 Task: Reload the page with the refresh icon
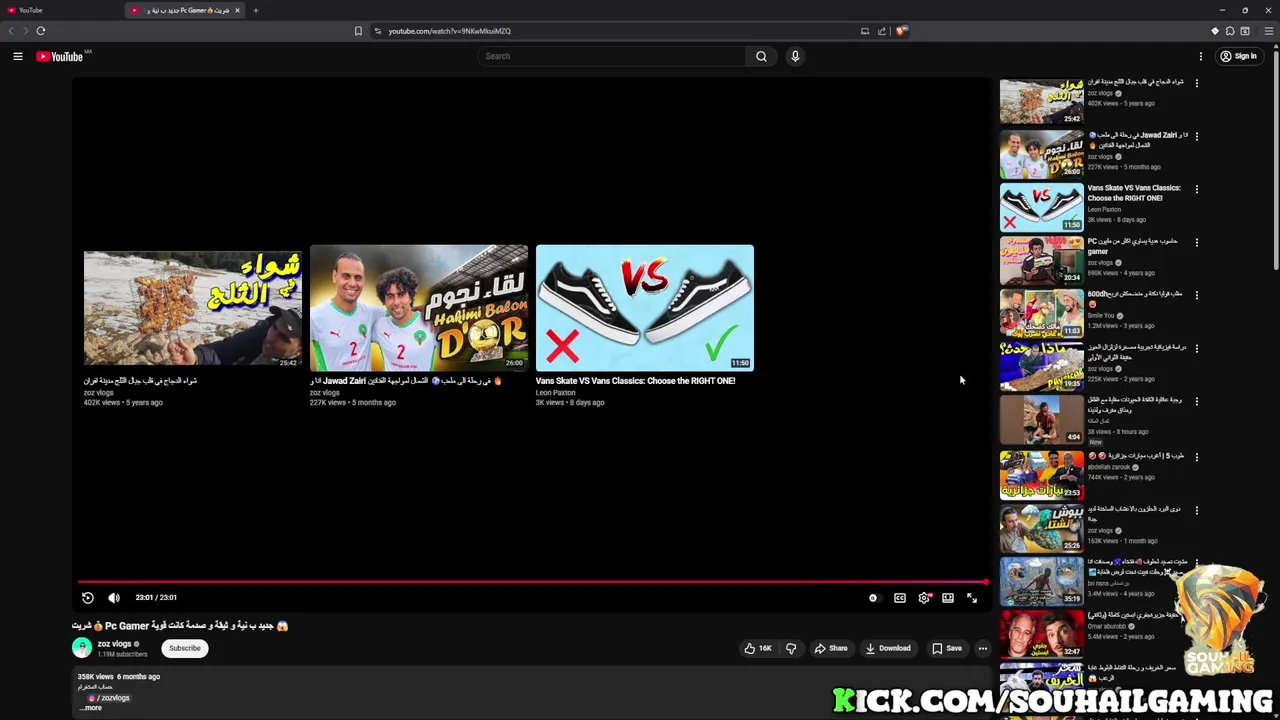click(x=41, y=31)
